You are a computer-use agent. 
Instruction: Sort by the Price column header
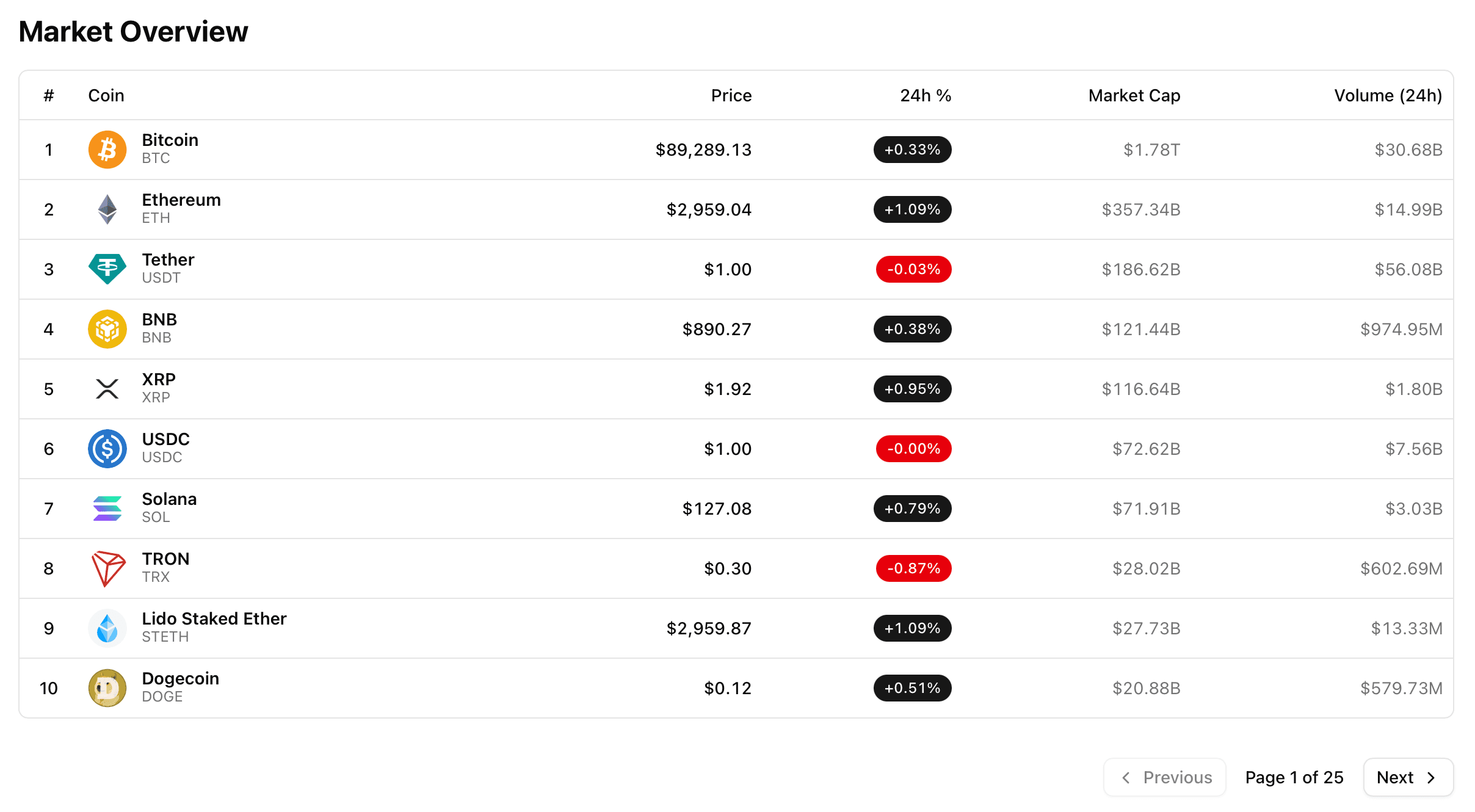click(x=731, y=95)
